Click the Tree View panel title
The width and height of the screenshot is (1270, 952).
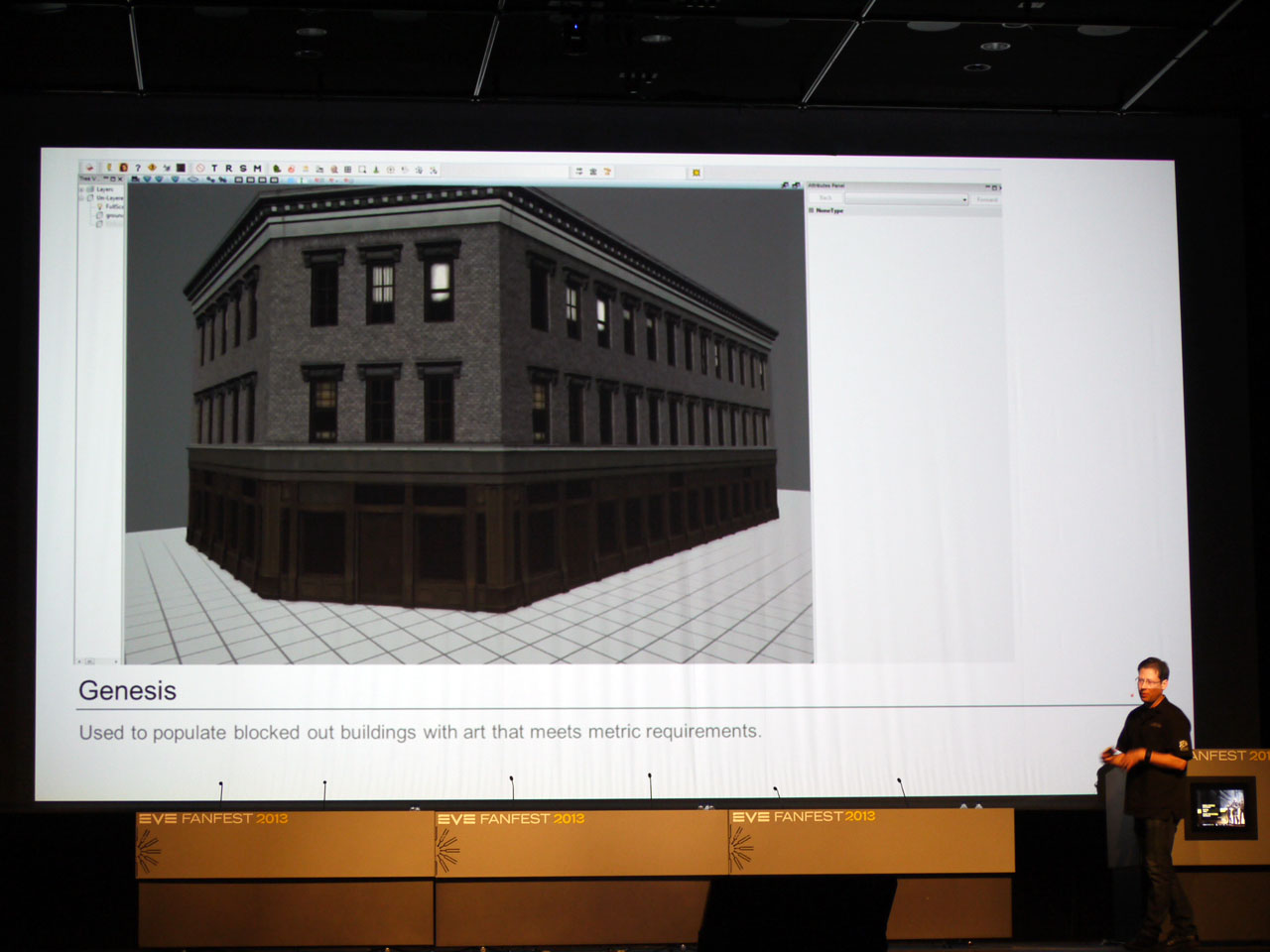[x=87, y=178]
